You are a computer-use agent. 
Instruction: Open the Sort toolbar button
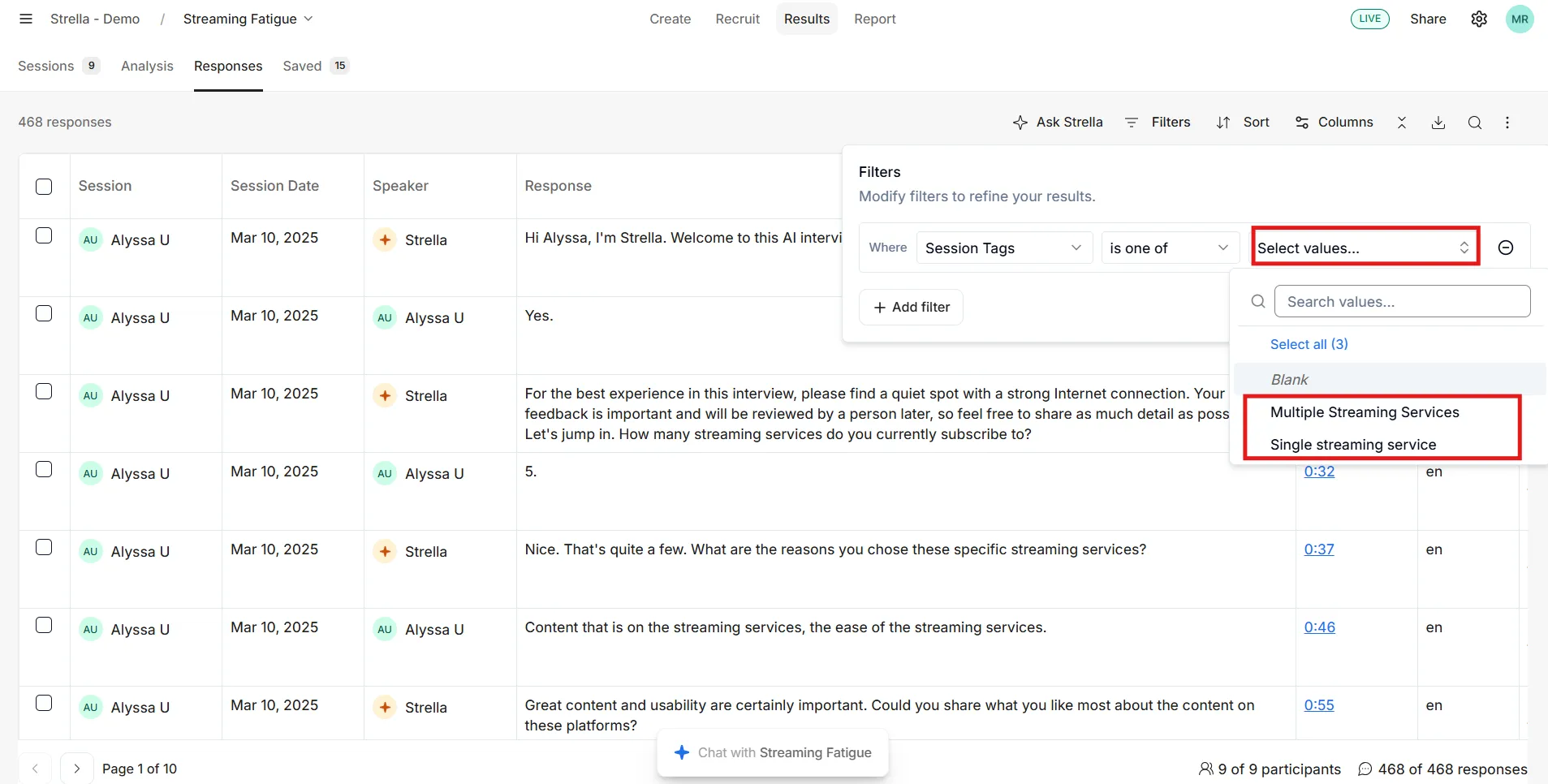[x=1243, y=122]
